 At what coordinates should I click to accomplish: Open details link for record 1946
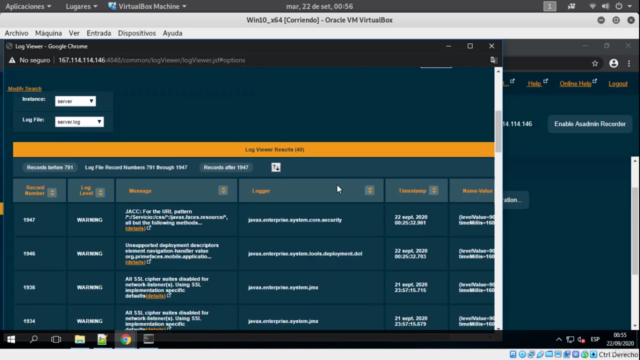(x=136, y=262)
